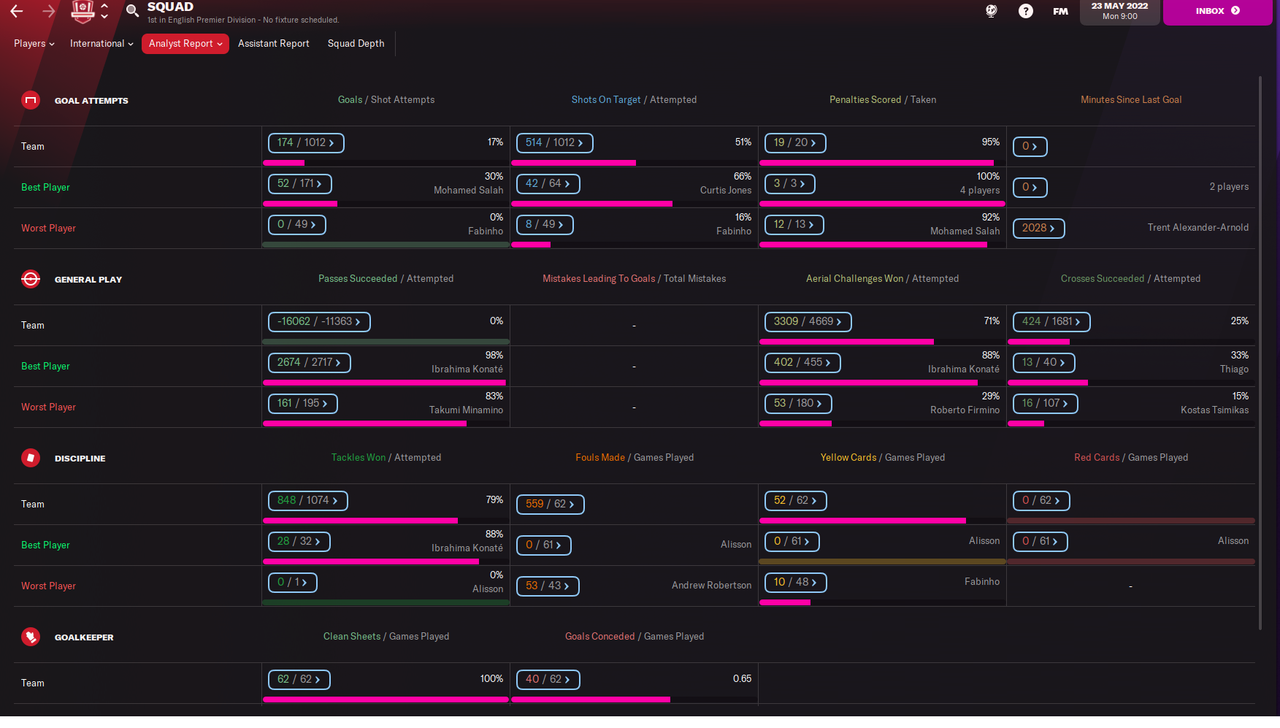Open team yellow cards 52 / 62
The width and height of the screenshot is (1280, 728).
795,501
